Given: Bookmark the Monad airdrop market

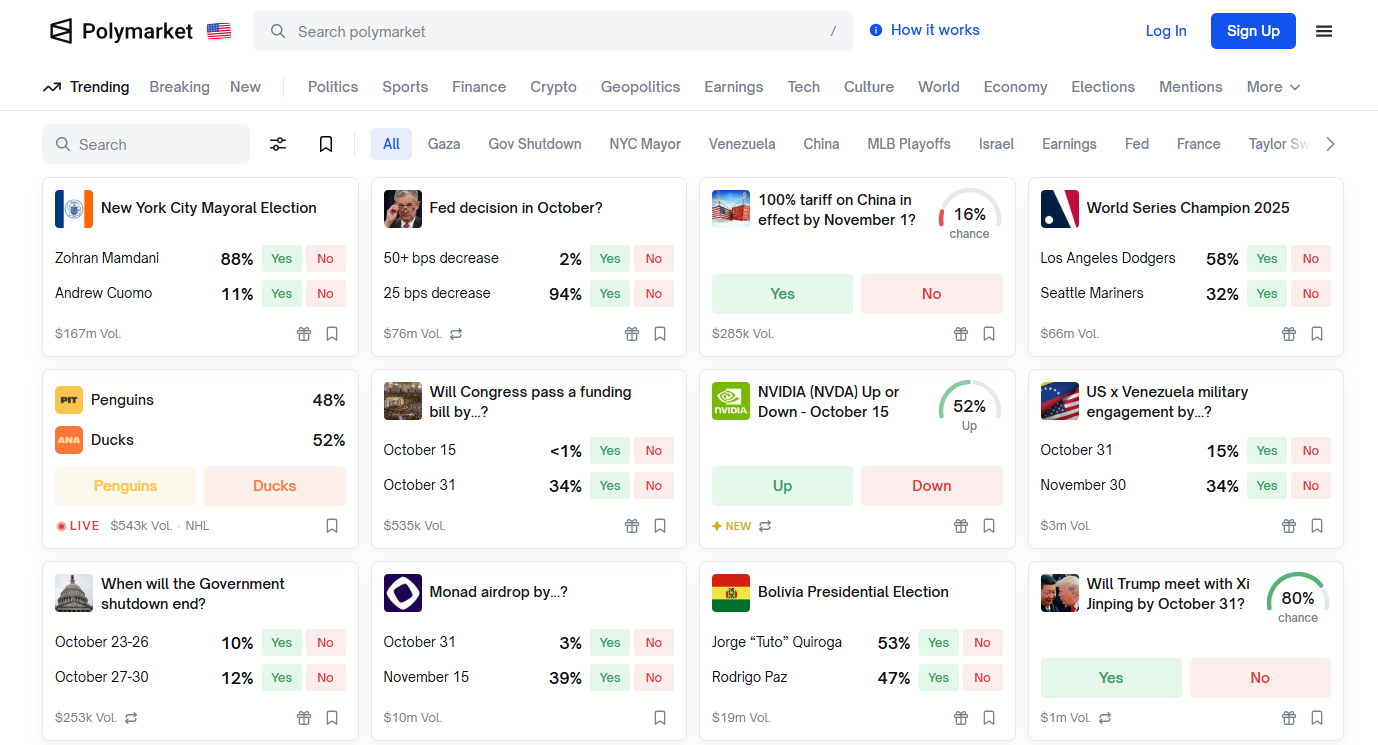Looking at the screenshot, I should [660, 718].
